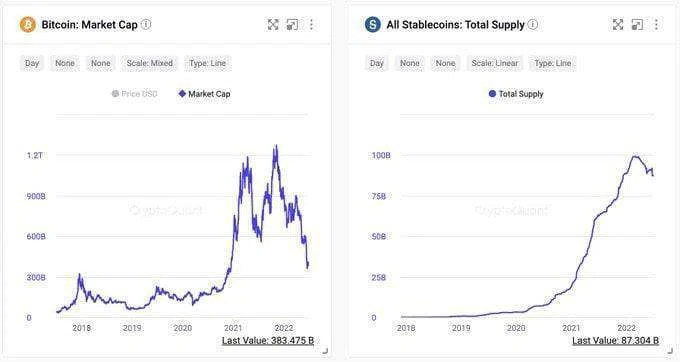This screenshot has width=680, height=362.
Task: Open more options menu on Bitcoin chart
Action: (311, 25)
